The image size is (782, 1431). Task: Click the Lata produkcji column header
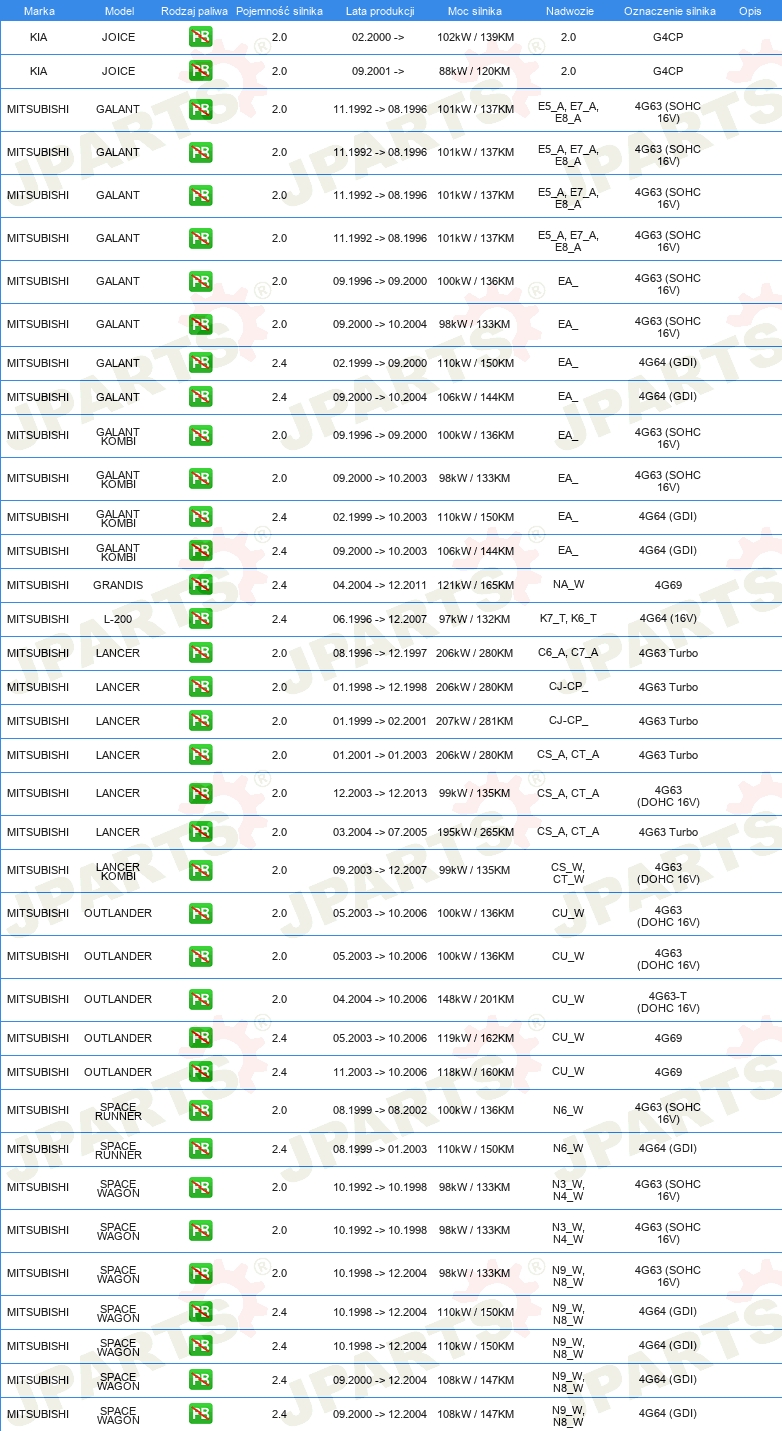380,11
